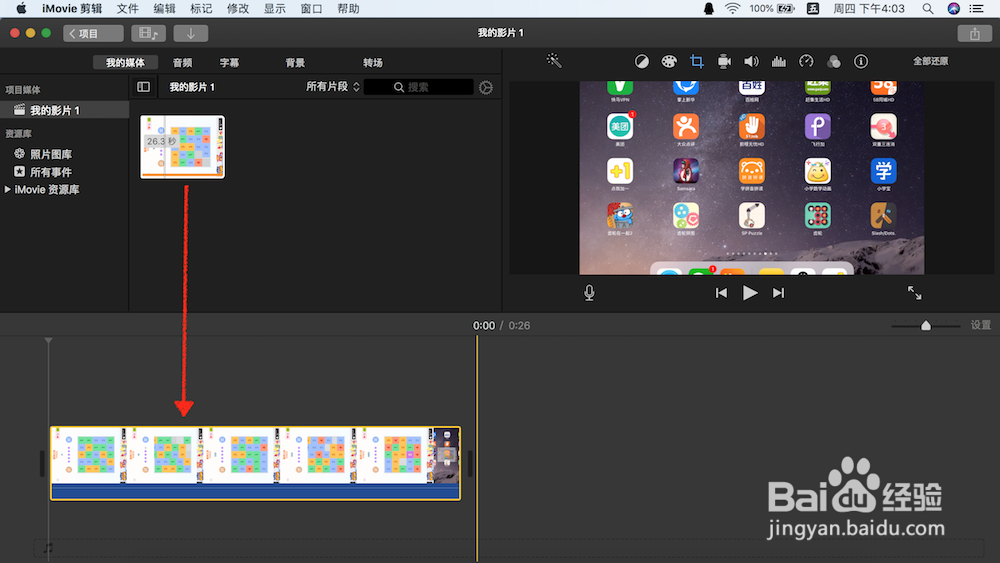Open the 修改 (Modify) menu
This screenshot has height=563, width=1000.
(x=238, y=8)
